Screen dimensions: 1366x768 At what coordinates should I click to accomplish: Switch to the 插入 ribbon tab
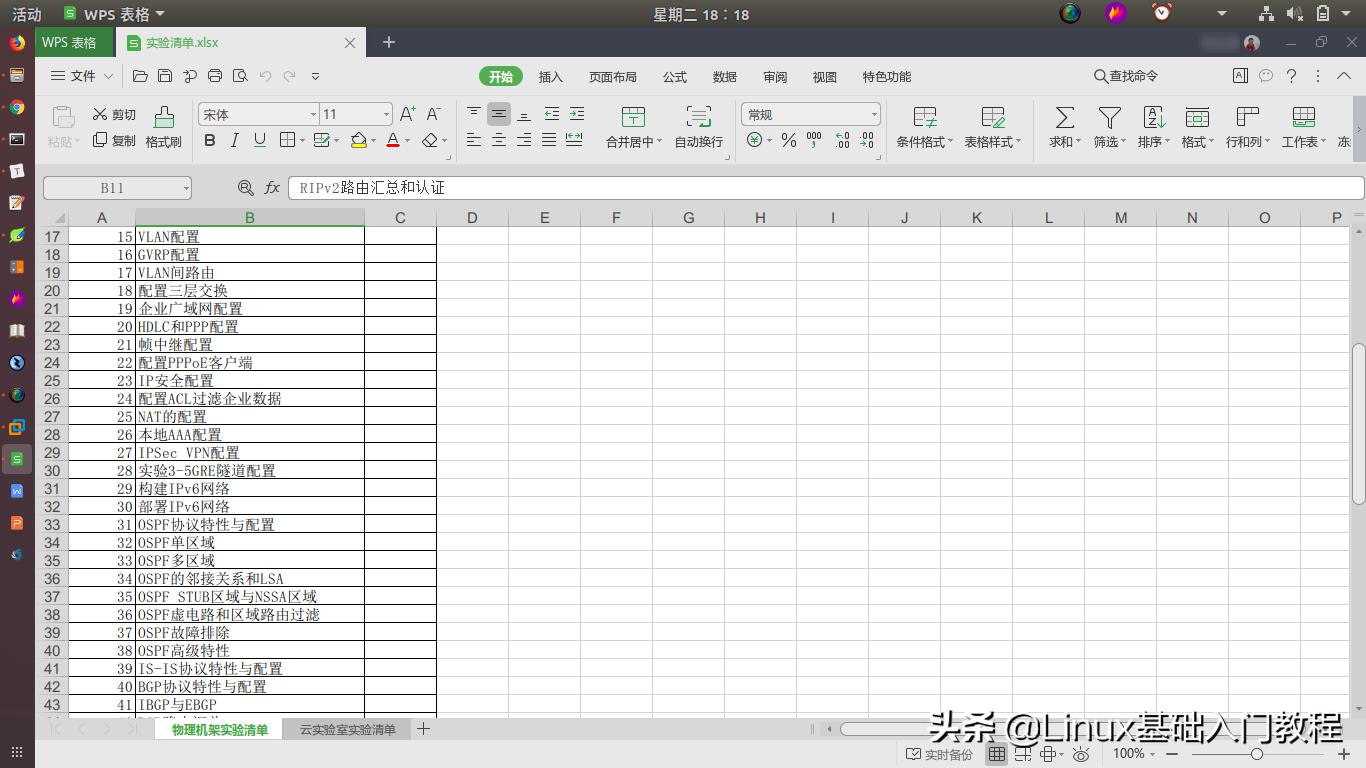coord(550,76)
